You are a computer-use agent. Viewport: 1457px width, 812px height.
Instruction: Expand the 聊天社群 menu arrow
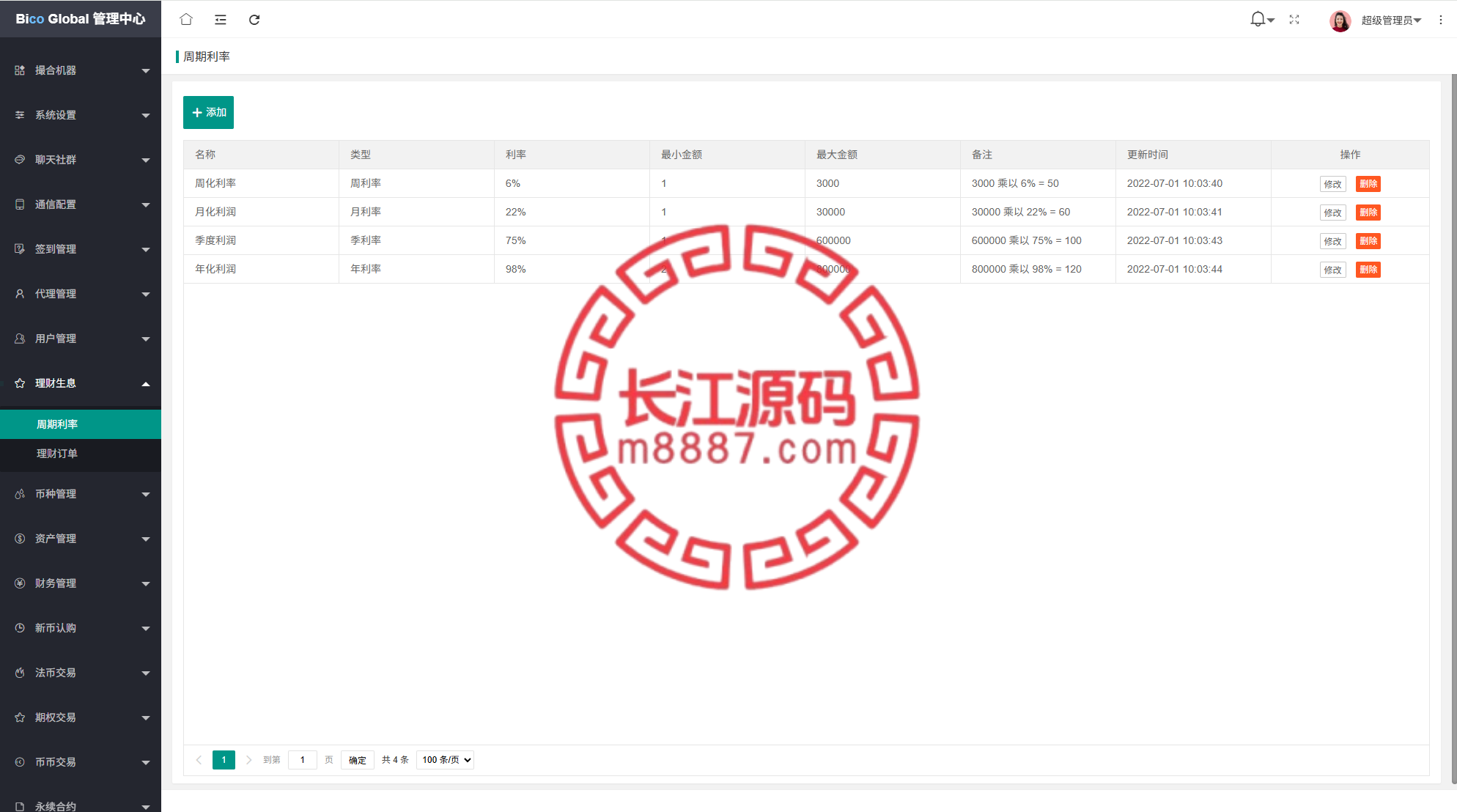pyautogui.click(x=146, y=160)
